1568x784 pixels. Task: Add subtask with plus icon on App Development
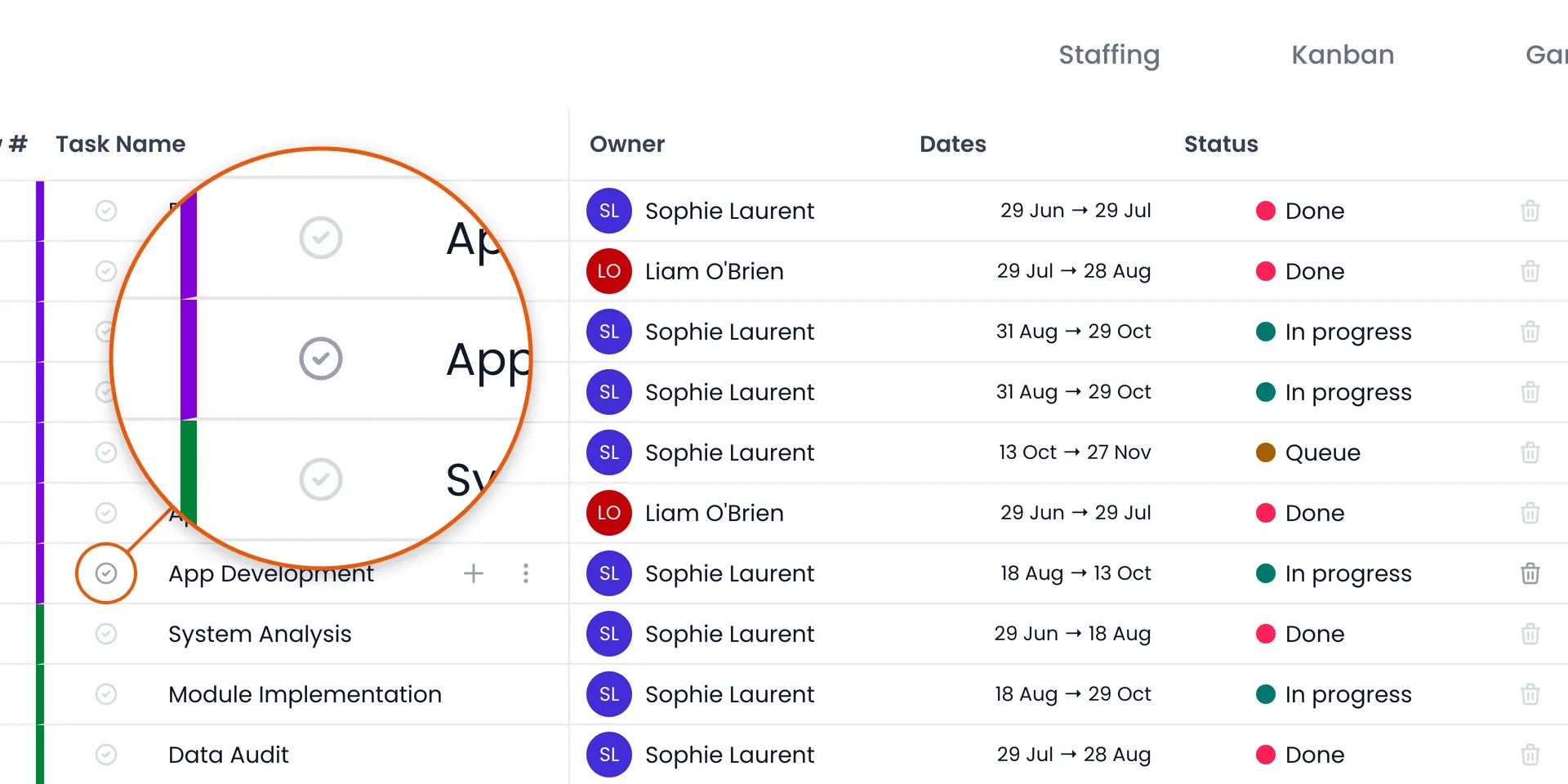click(x=474, y=573)
